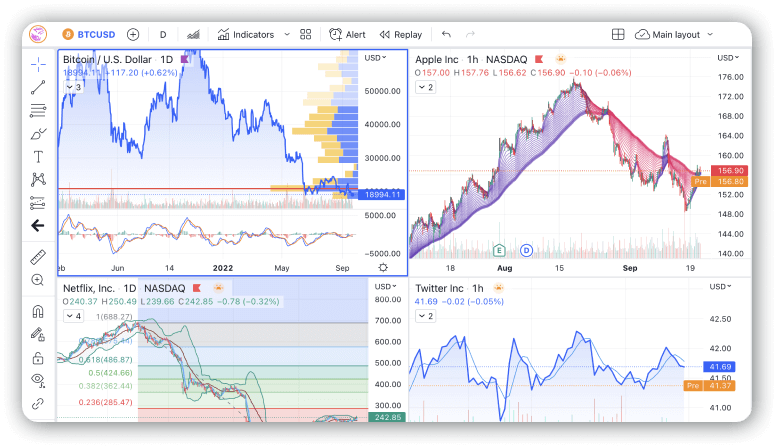Click the Apple dividend D marker

point(526,251)
